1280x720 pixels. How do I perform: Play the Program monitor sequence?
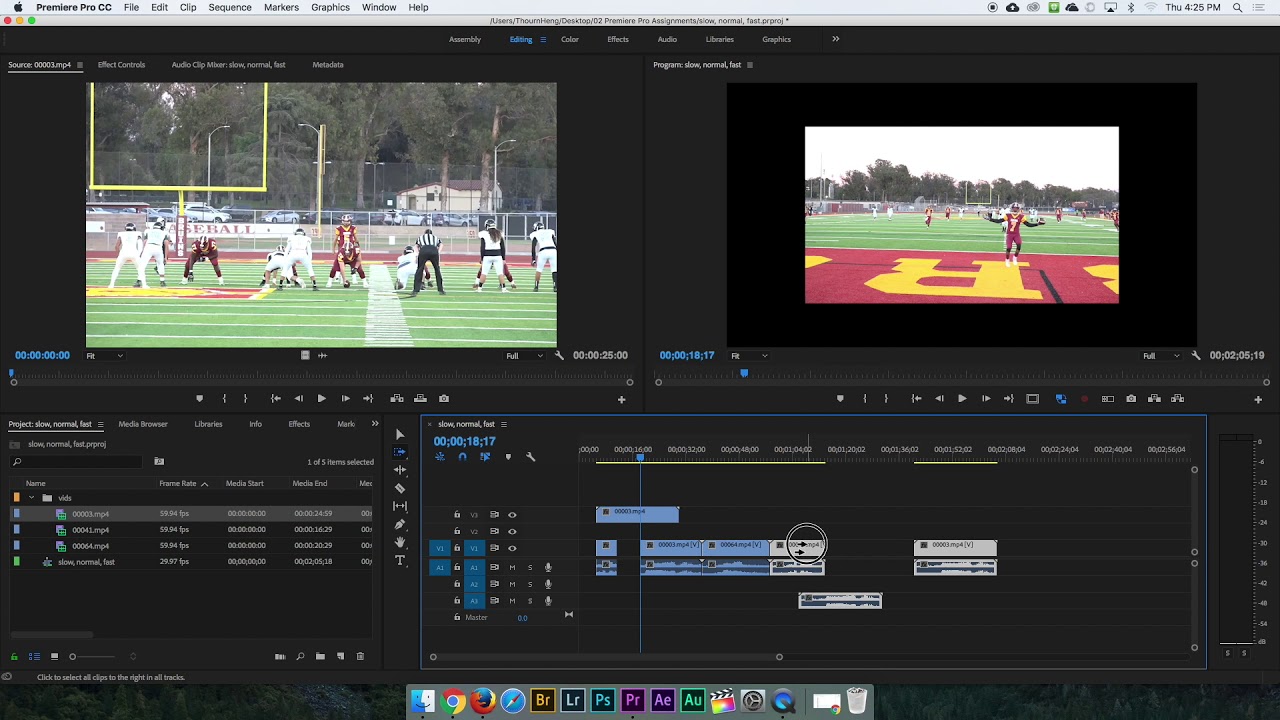pos(962,399)
